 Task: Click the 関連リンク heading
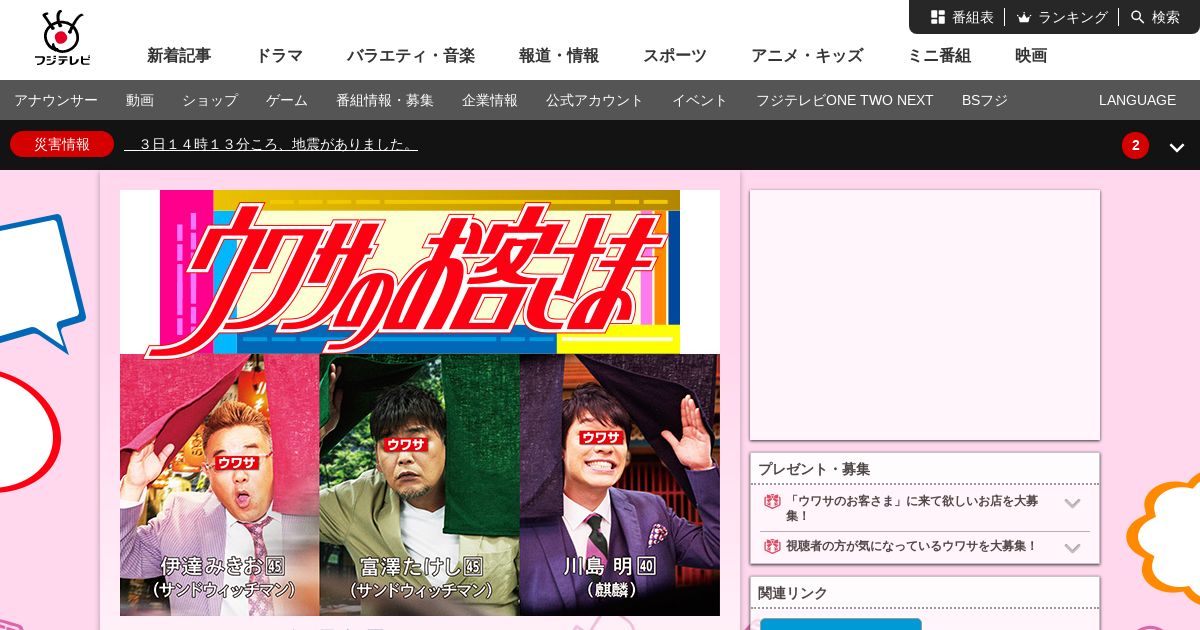pyautogui.click(x=793, y=593)
